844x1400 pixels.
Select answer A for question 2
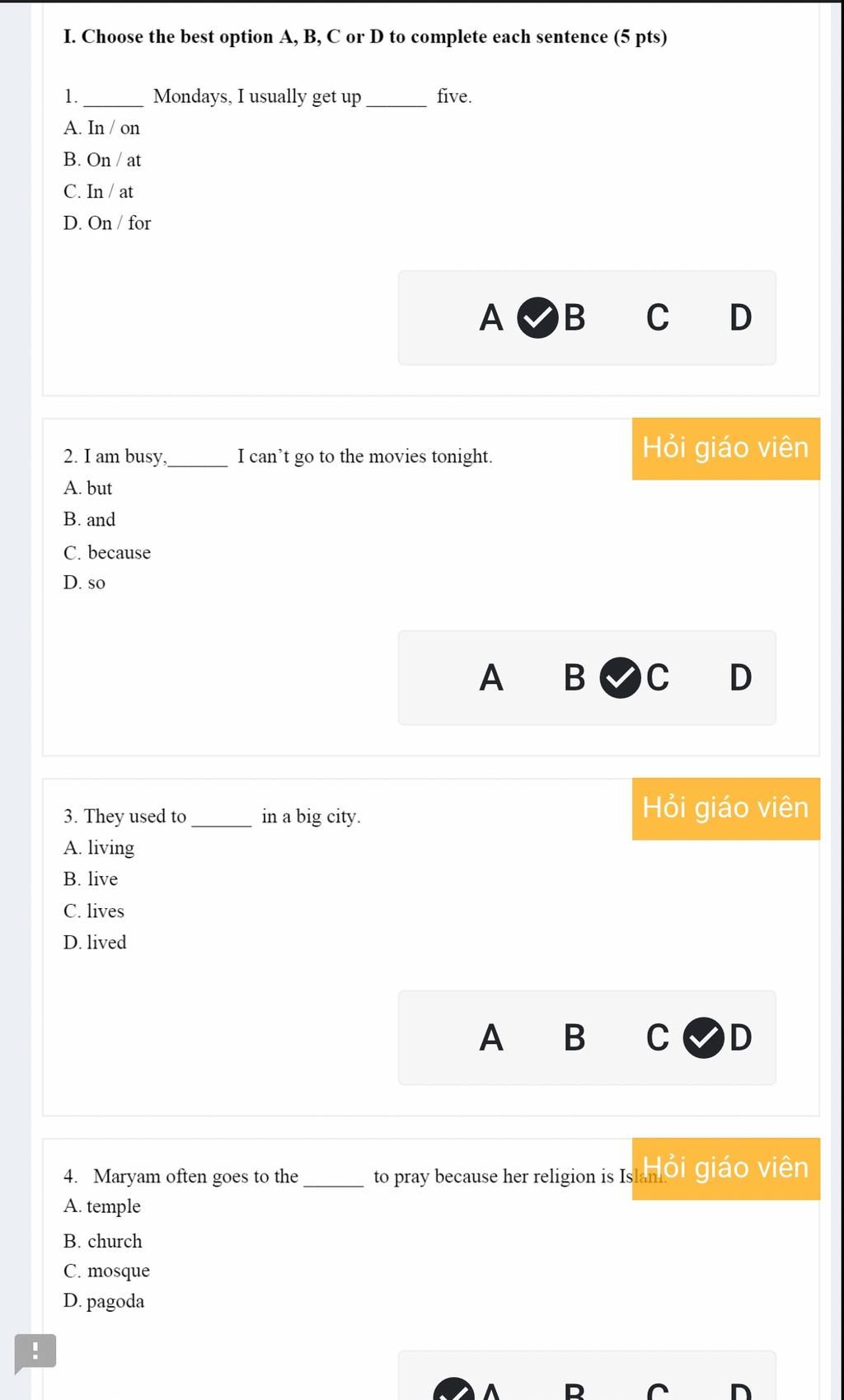pyautogui.click(x=491, y=677)
